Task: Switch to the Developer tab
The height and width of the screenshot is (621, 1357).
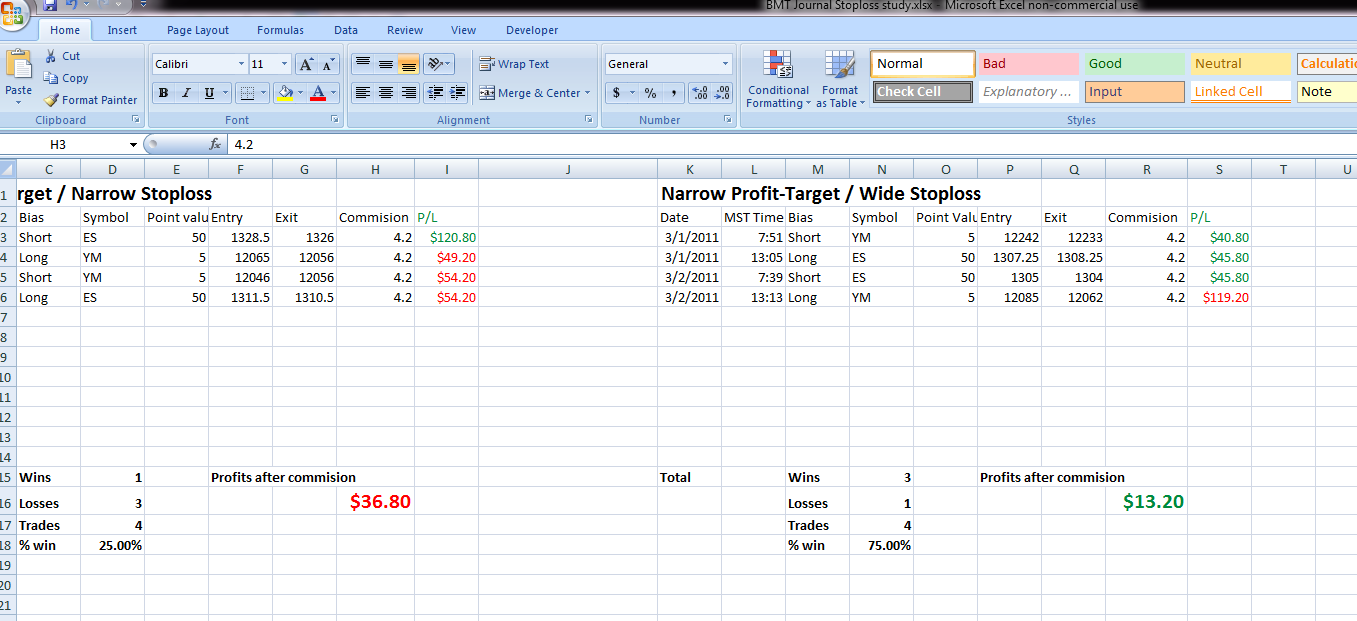Action: pos(532,30)
